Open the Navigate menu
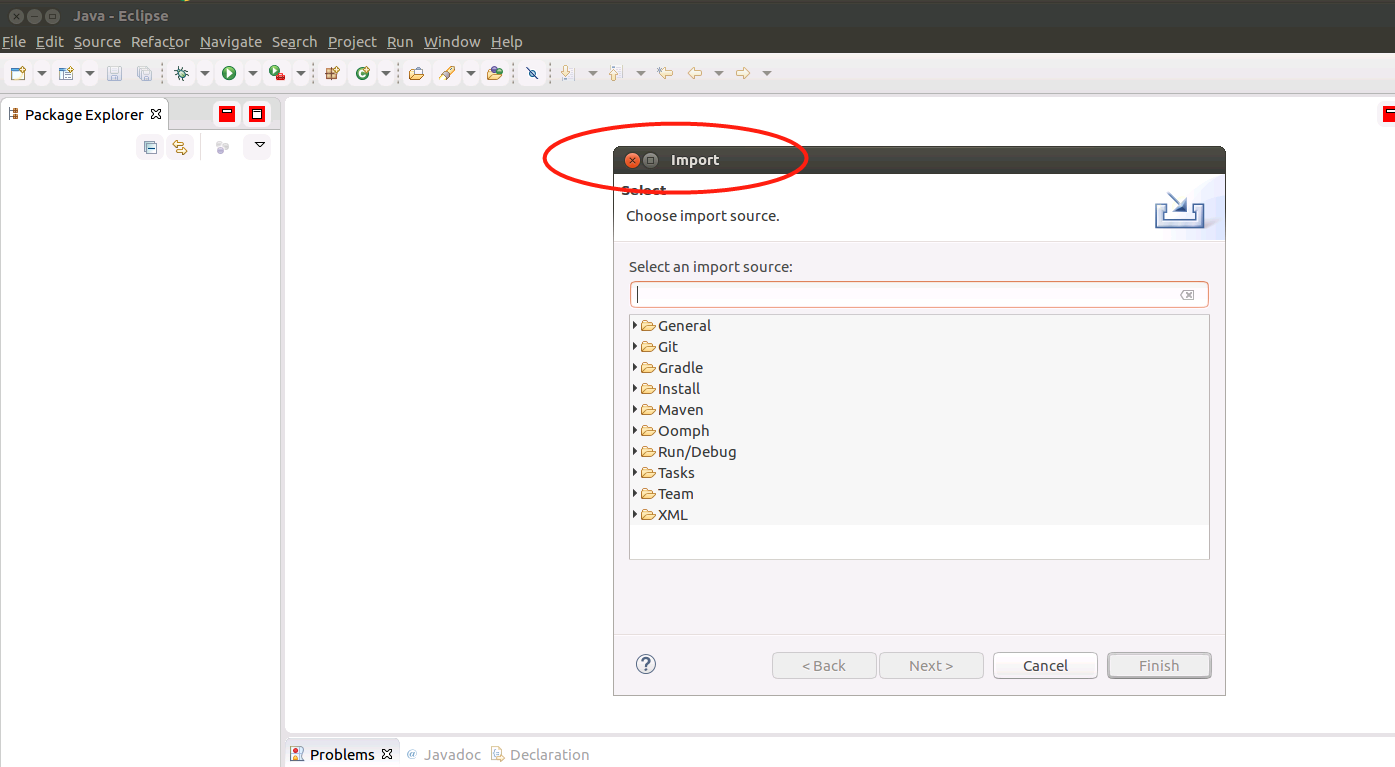 tap(231, 42)
